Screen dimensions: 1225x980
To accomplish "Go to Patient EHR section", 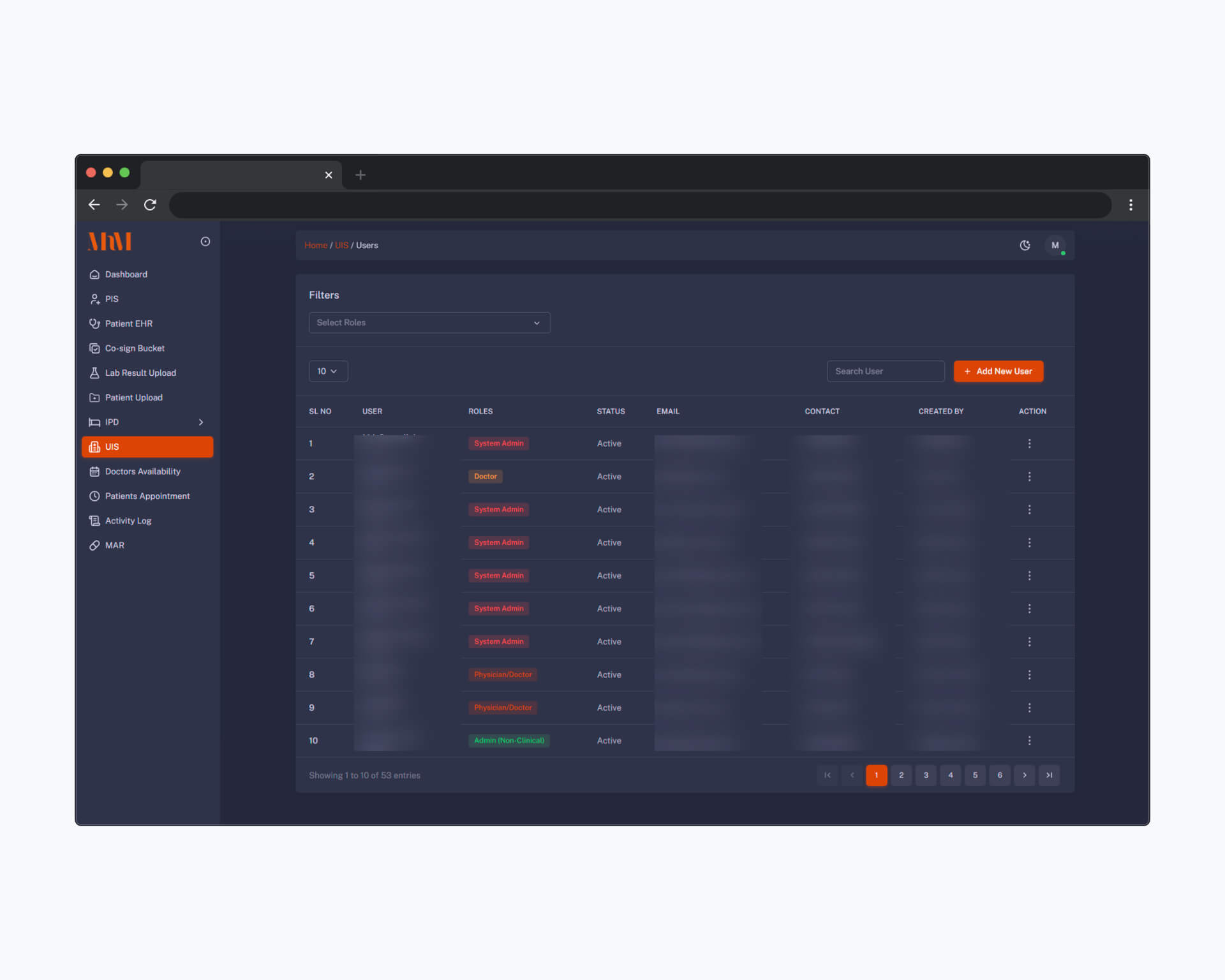I will [128, 323].
